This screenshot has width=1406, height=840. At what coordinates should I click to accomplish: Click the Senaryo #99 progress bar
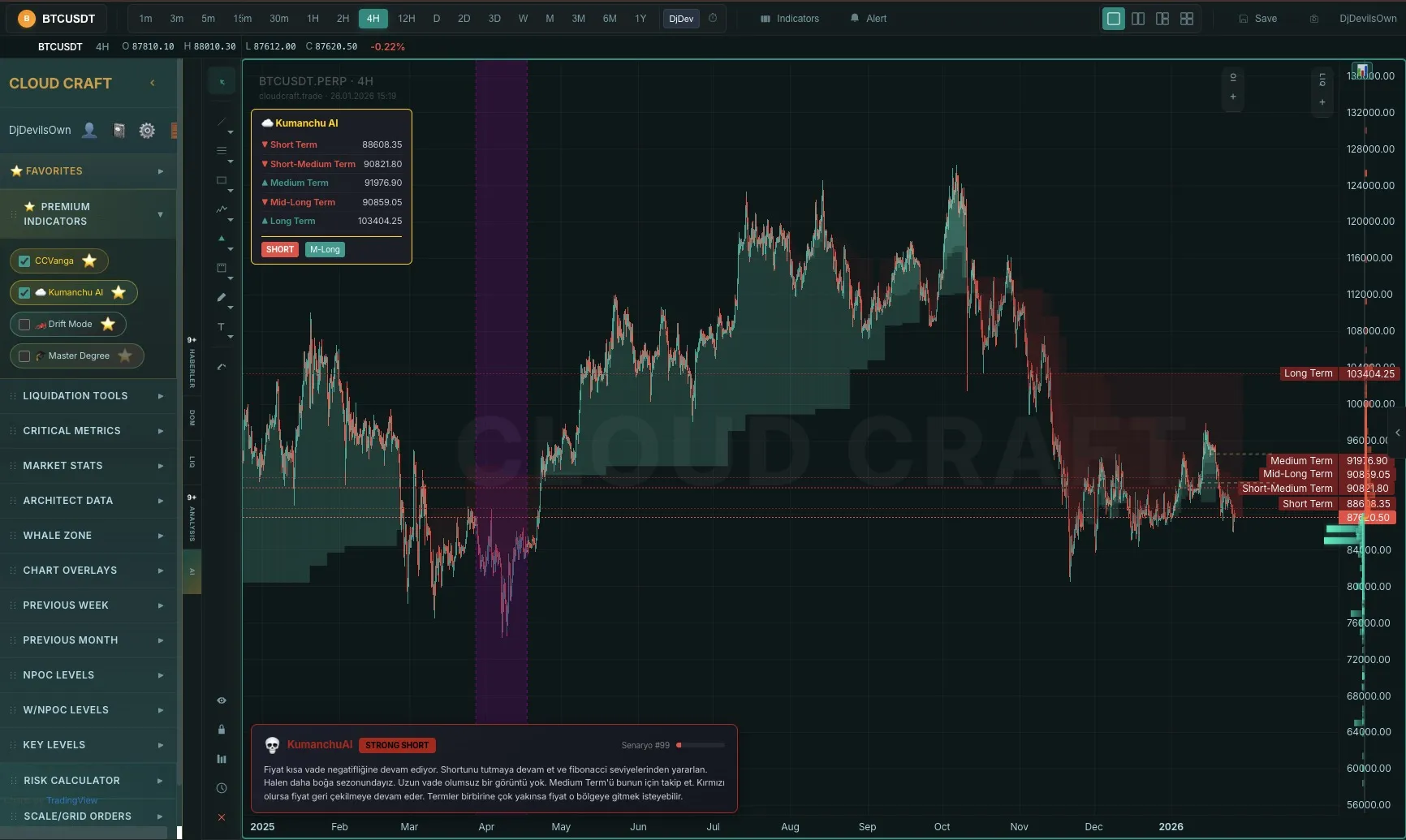(x=701, y=745)
